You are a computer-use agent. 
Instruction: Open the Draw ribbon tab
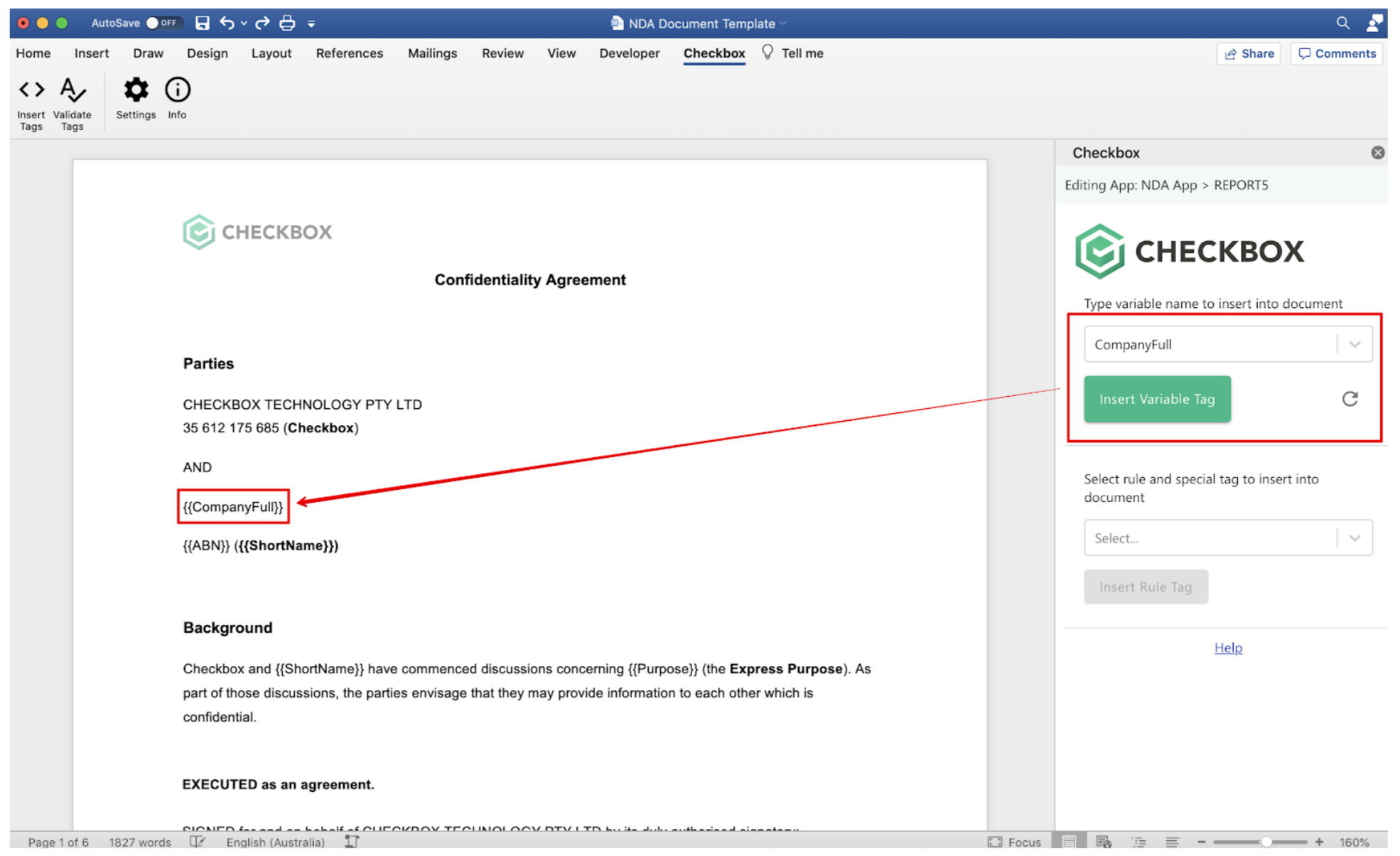(x=148, y=53)
